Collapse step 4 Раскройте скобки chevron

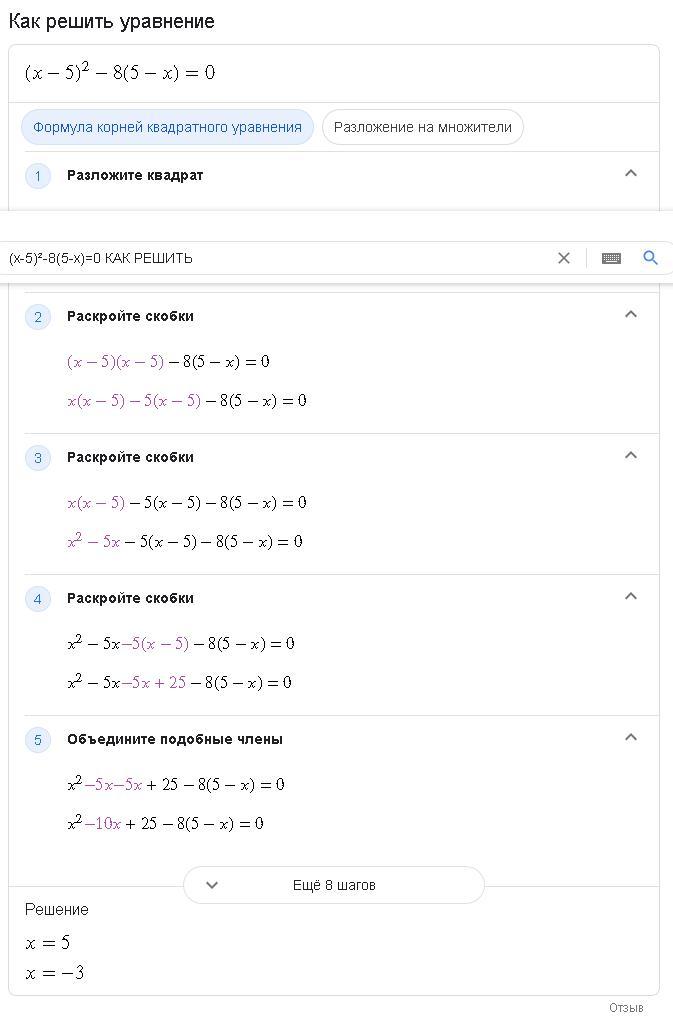click(x=631, y=596)
